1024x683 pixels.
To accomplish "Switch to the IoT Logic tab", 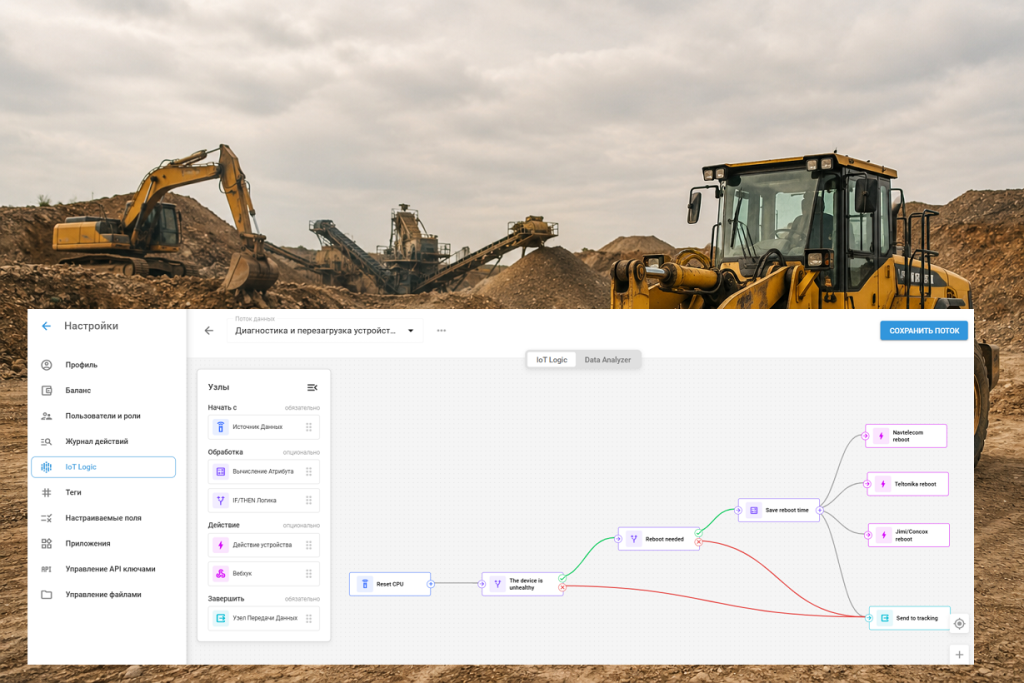I will coord(551,360).
